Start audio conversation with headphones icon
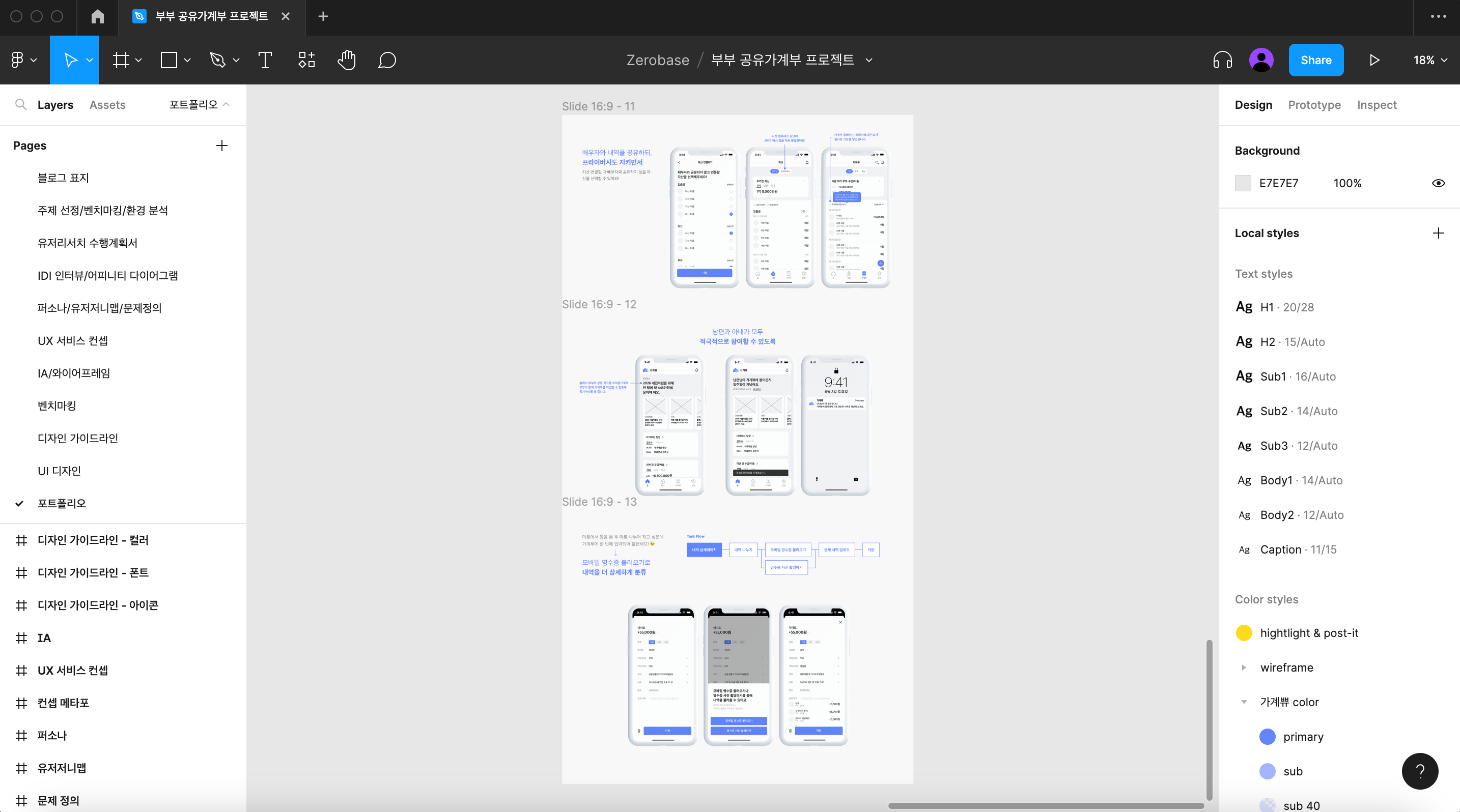Image resolution: width=1460 pixels, height=812 pixels. point(1223,60)
